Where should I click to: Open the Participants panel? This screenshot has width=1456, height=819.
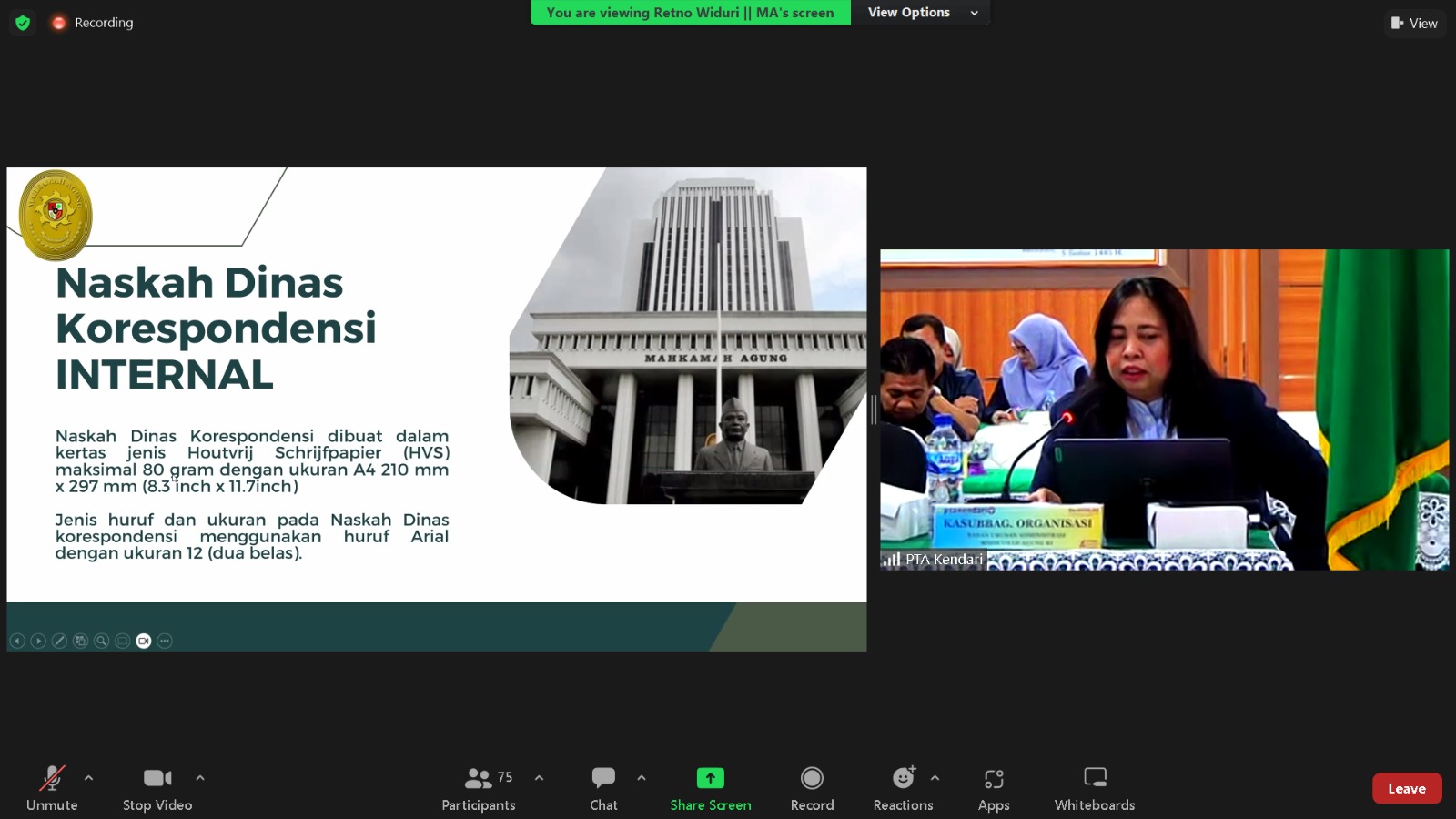[479, 787]
